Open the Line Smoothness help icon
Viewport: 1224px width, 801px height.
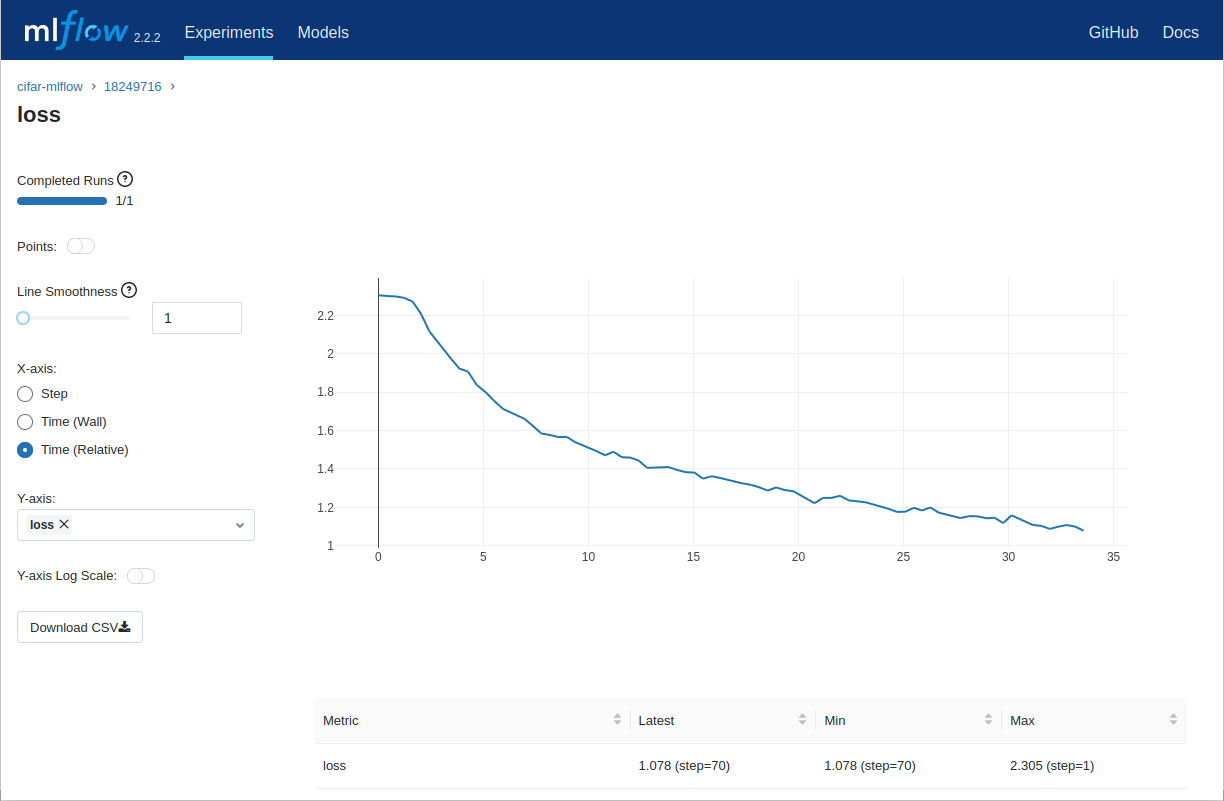pyautogui.click(x=129, y=290)
